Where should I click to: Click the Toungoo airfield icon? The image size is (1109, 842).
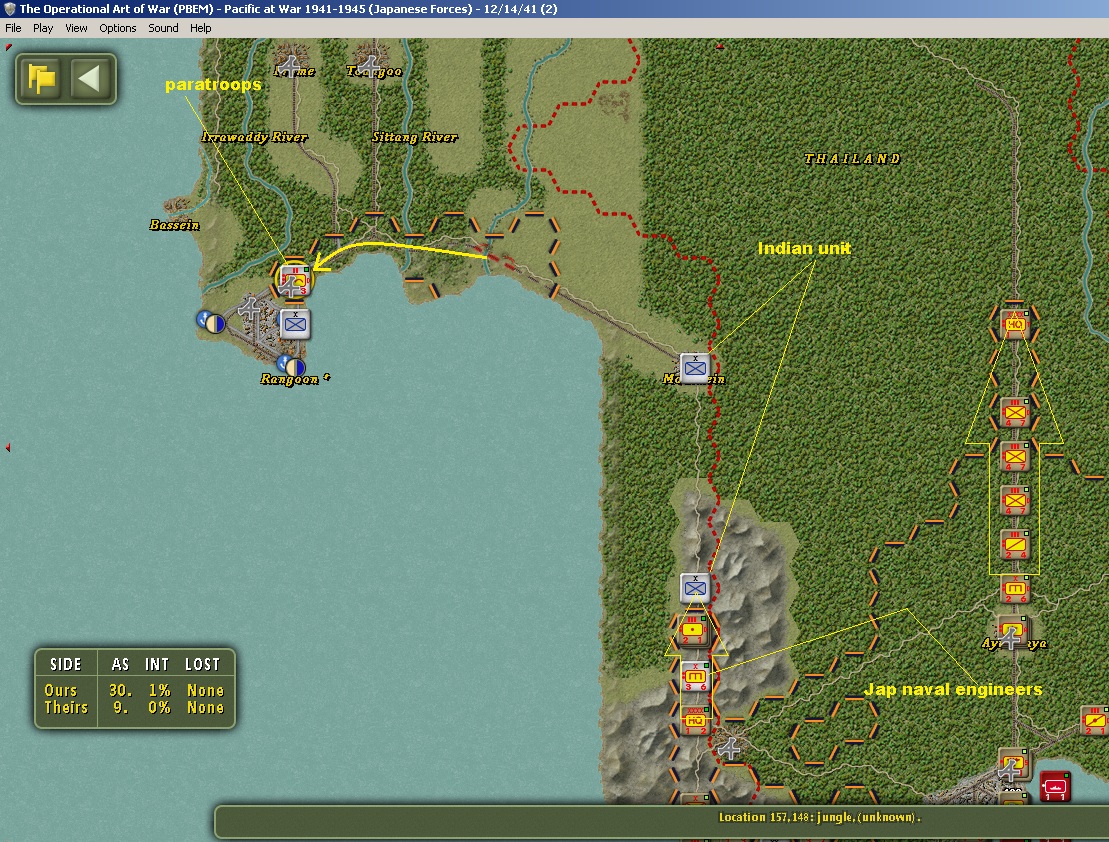tap(368, 65)
